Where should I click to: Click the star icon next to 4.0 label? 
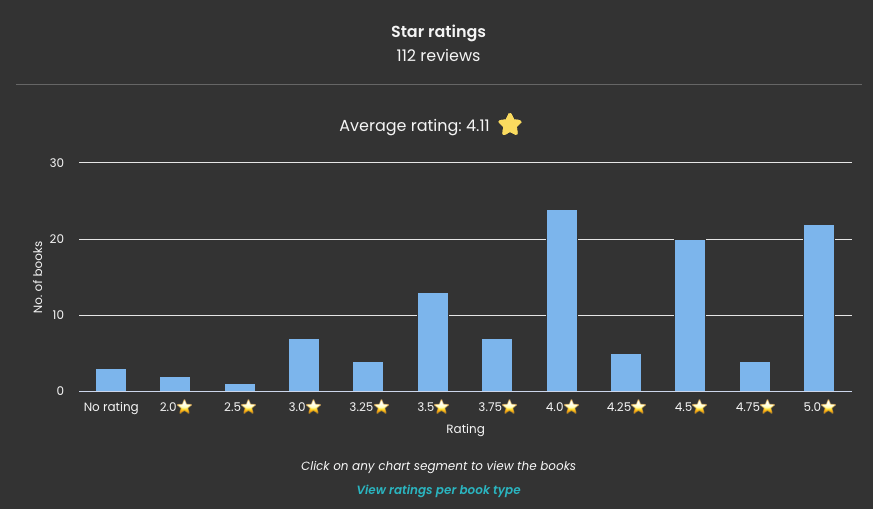click(x=570, y=407)
